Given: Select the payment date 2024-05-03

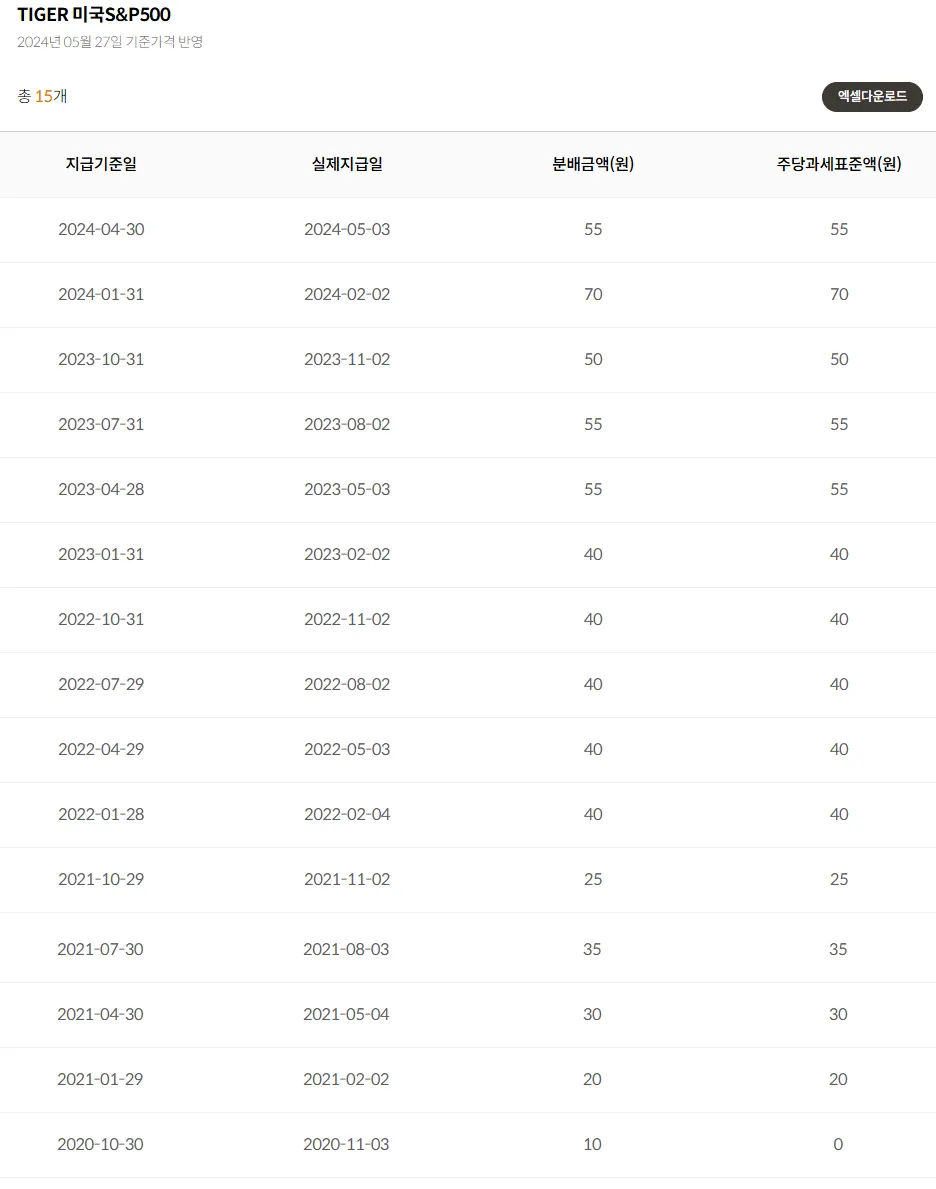Looking at the screenshot, I should coord(347,229).
